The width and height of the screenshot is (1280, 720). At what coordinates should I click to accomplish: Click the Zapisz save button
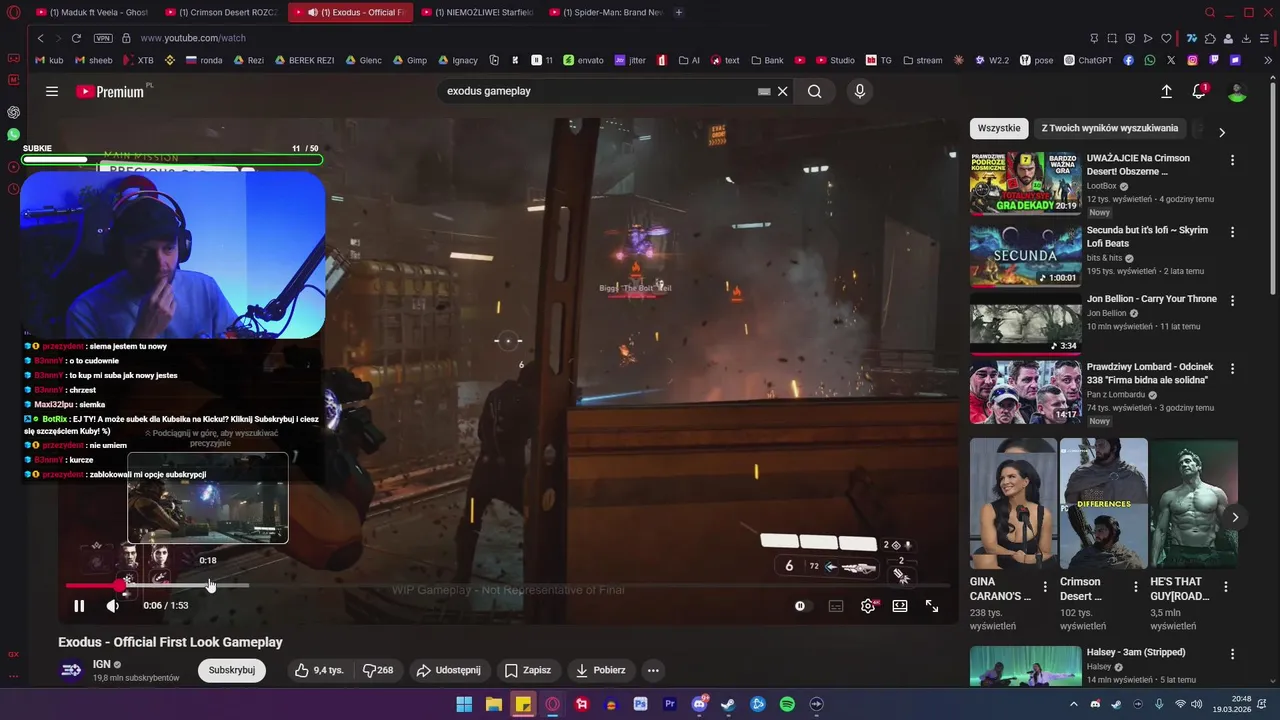[x=528, y=670]
